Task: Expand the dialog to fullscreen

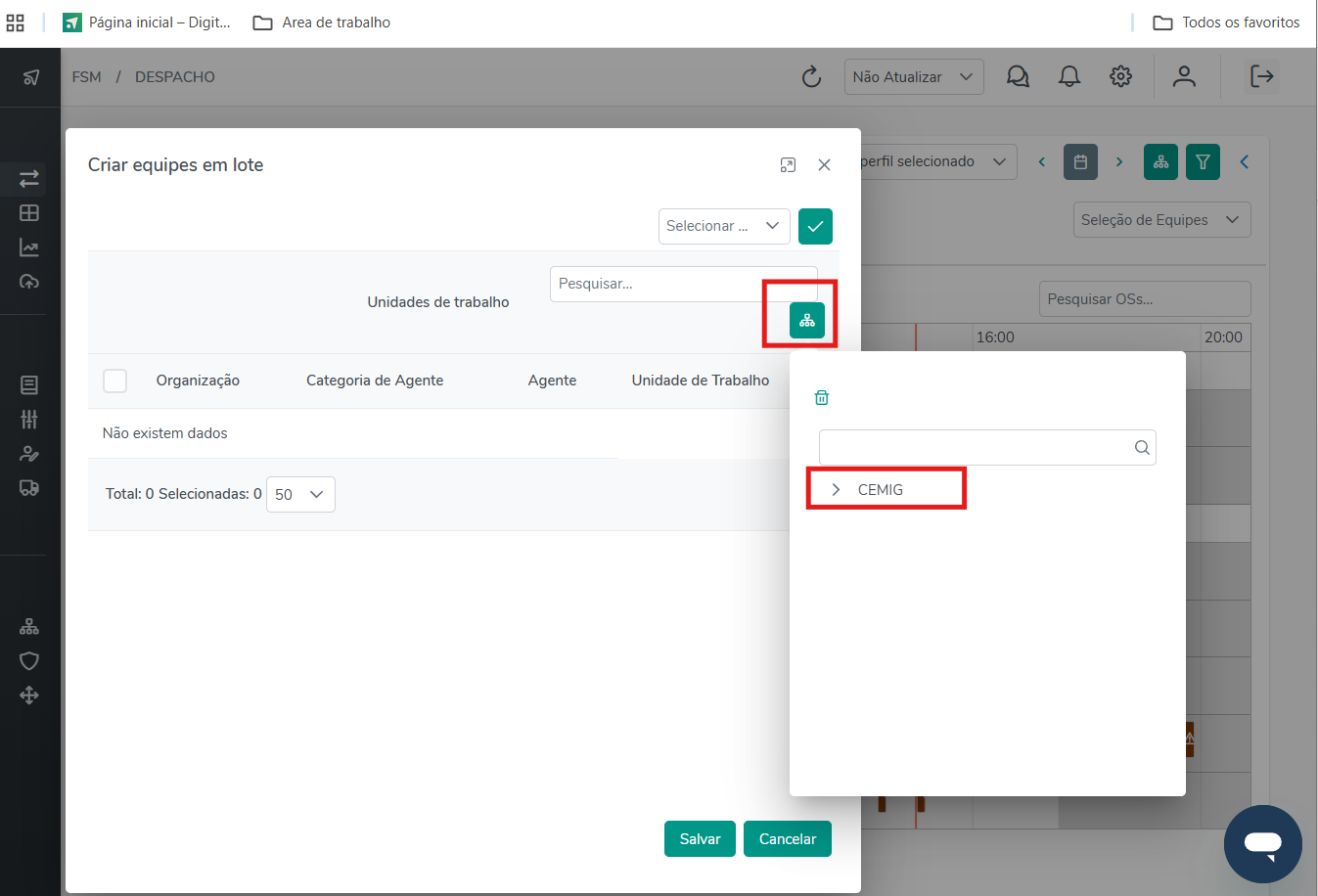Action: click(x=788, y=165)
